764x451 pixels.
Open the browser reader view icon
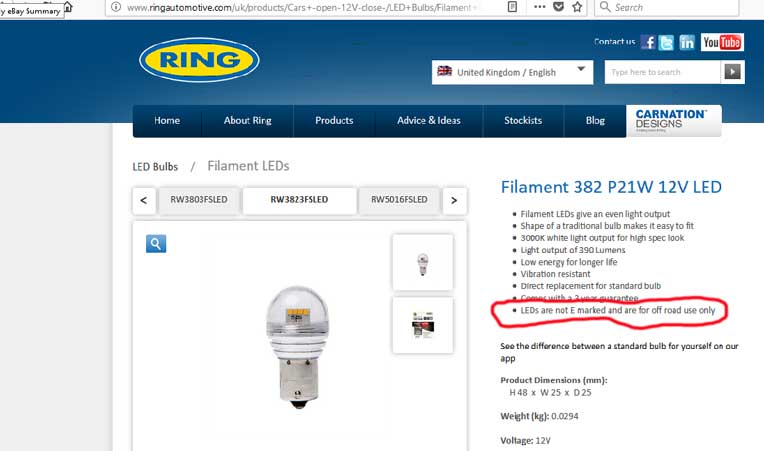(x=512, y=7)
